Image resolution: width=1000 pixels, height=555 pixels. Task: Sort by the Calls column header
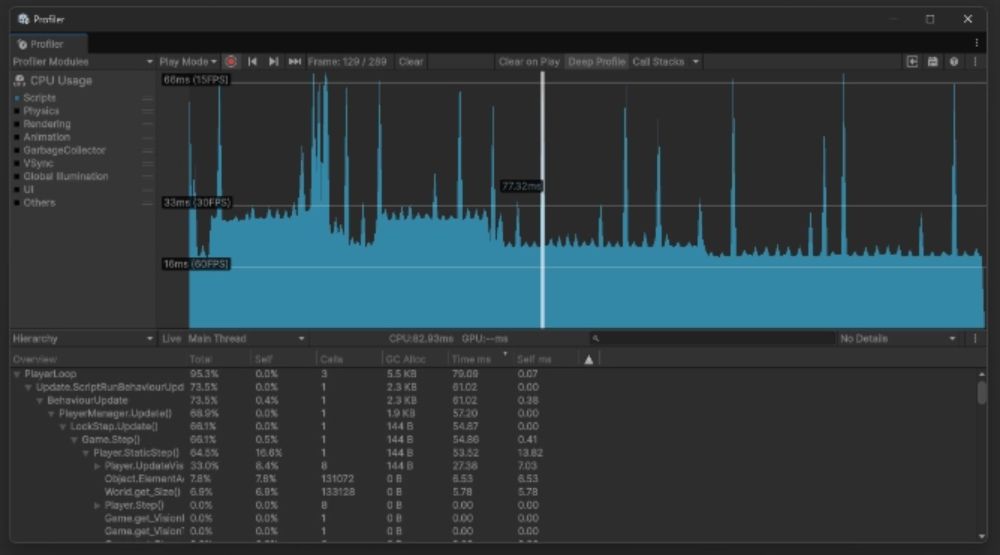coord(331,360)
